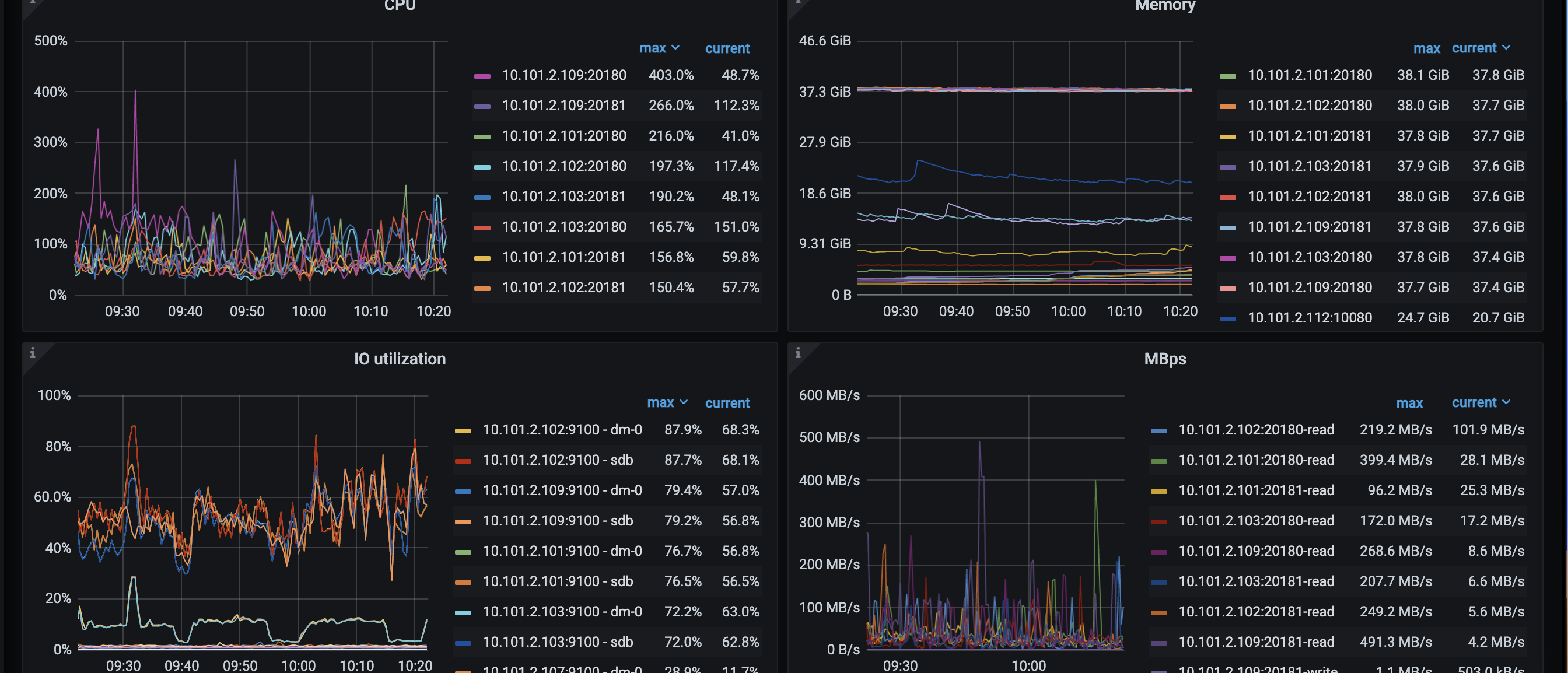The width and height of the screenshot is (1568, 673).
Task: Open the IO utilization panel title menu
Action: 400,359
